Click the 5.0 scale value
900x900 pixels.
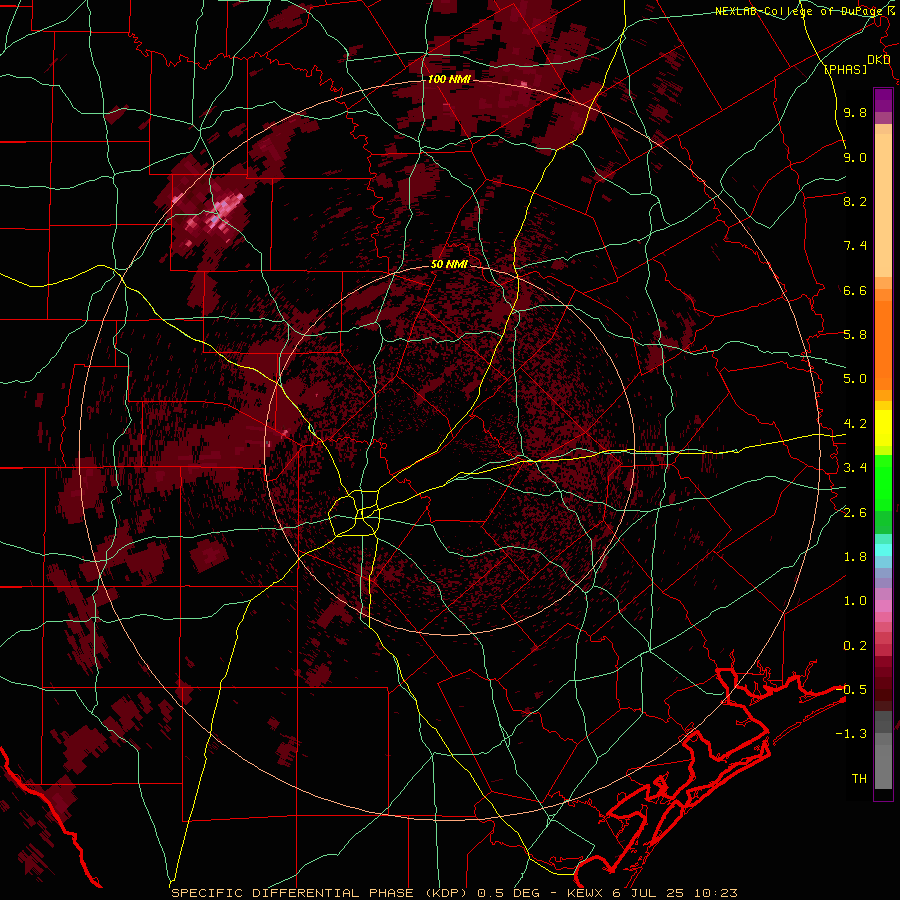point(855,379)
